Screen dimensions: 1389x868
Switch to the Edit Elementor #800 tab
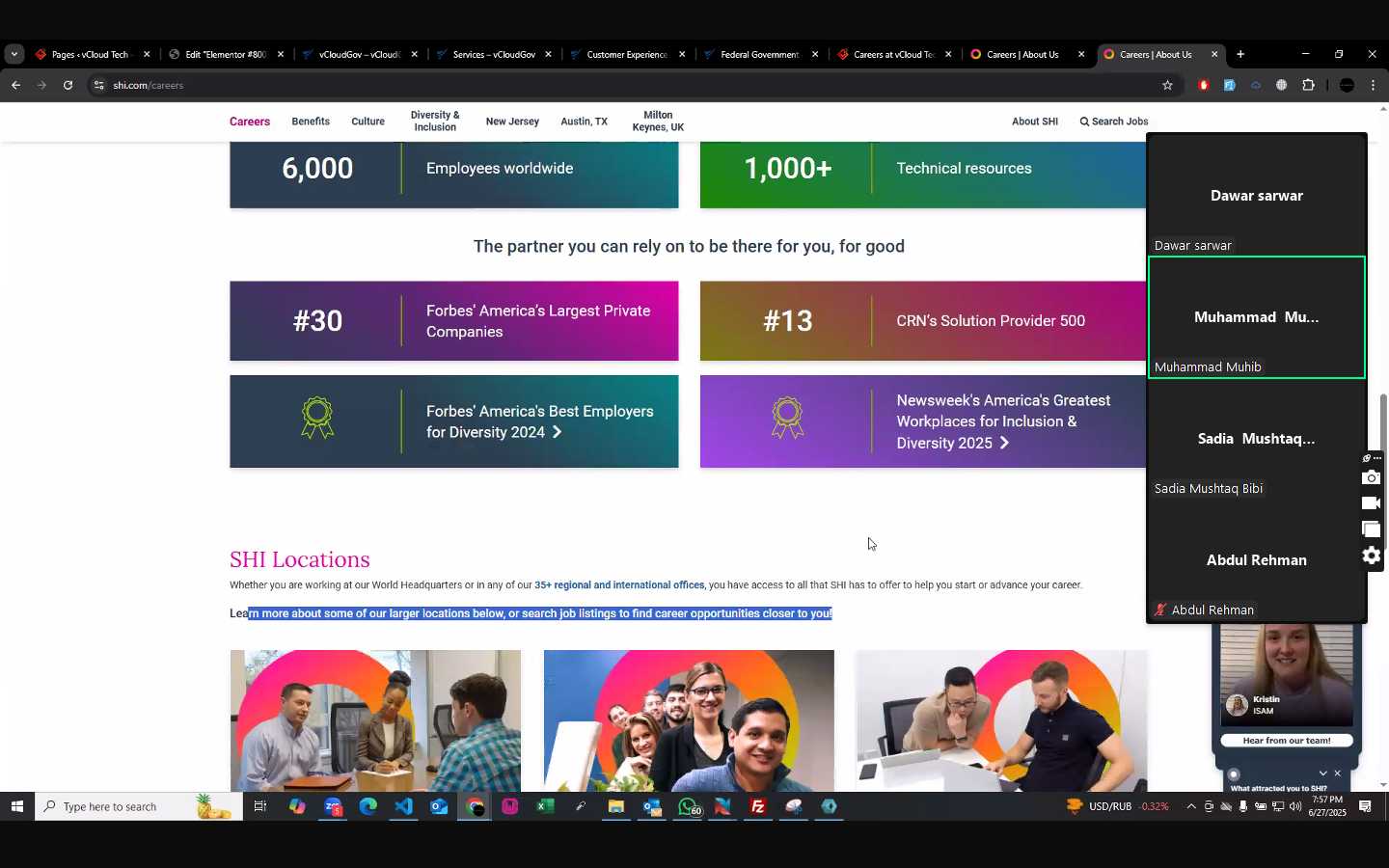point(224,54)
